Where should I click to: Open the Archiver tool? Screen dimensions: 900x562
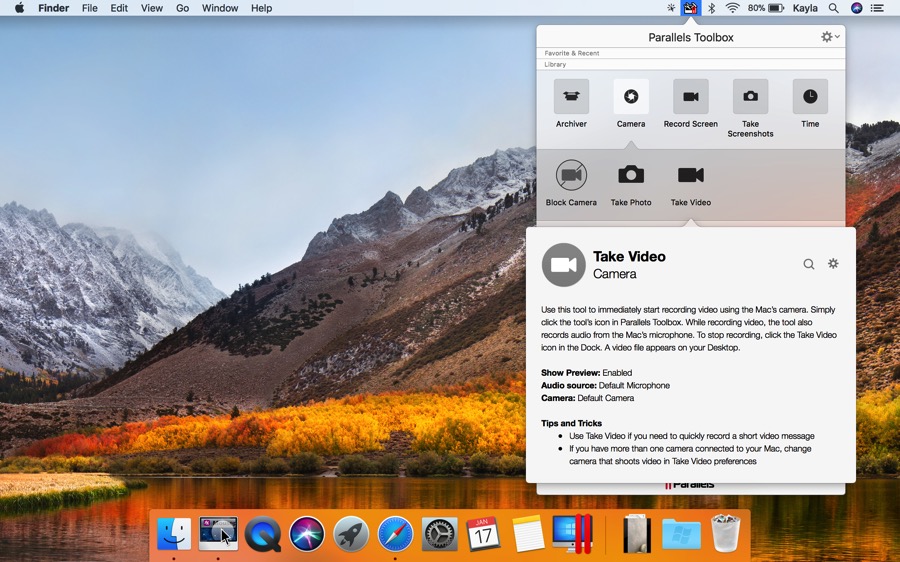click(x=571, y=97)
